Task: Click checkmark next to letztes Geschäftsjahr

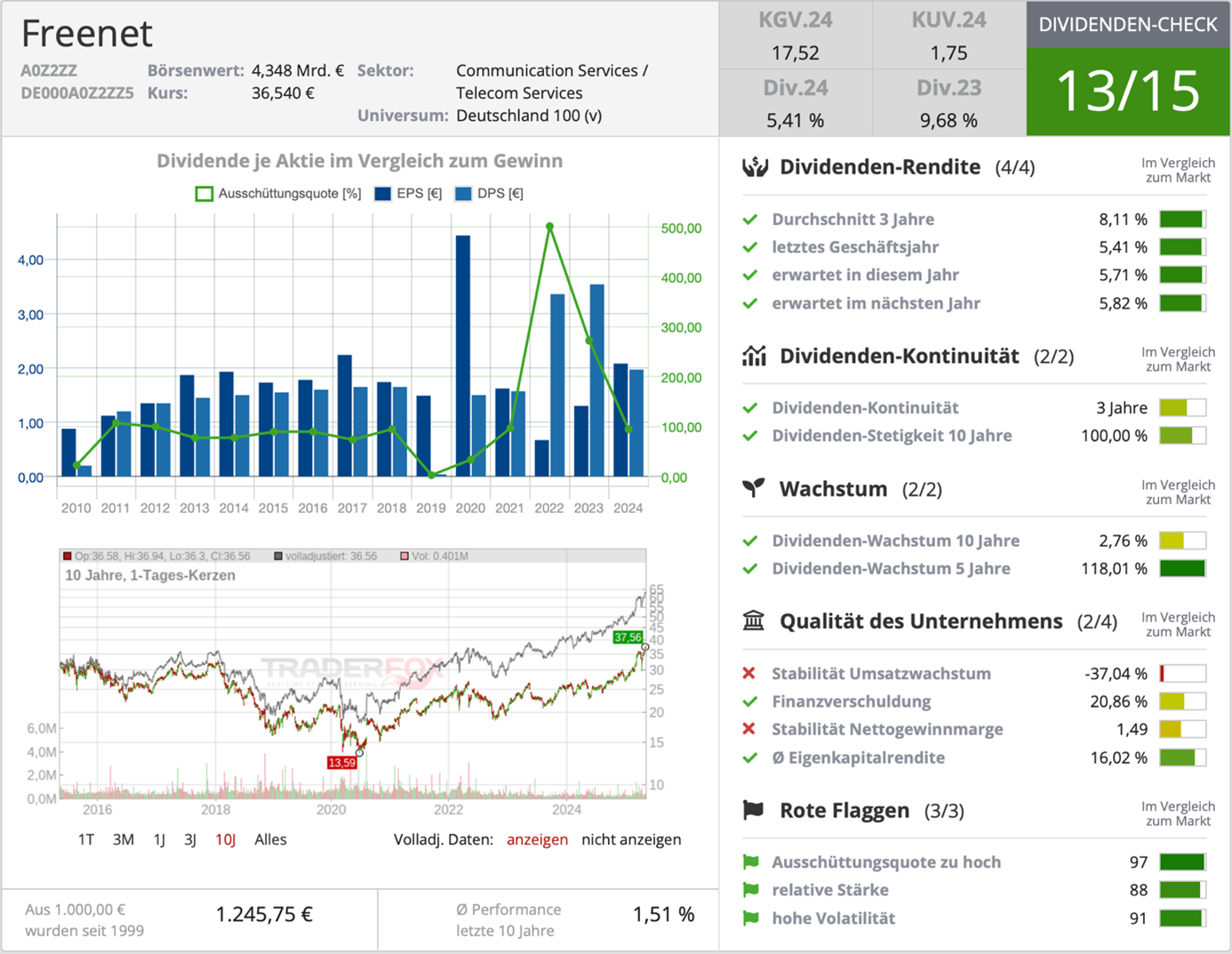Action: (x=750, y=247)
